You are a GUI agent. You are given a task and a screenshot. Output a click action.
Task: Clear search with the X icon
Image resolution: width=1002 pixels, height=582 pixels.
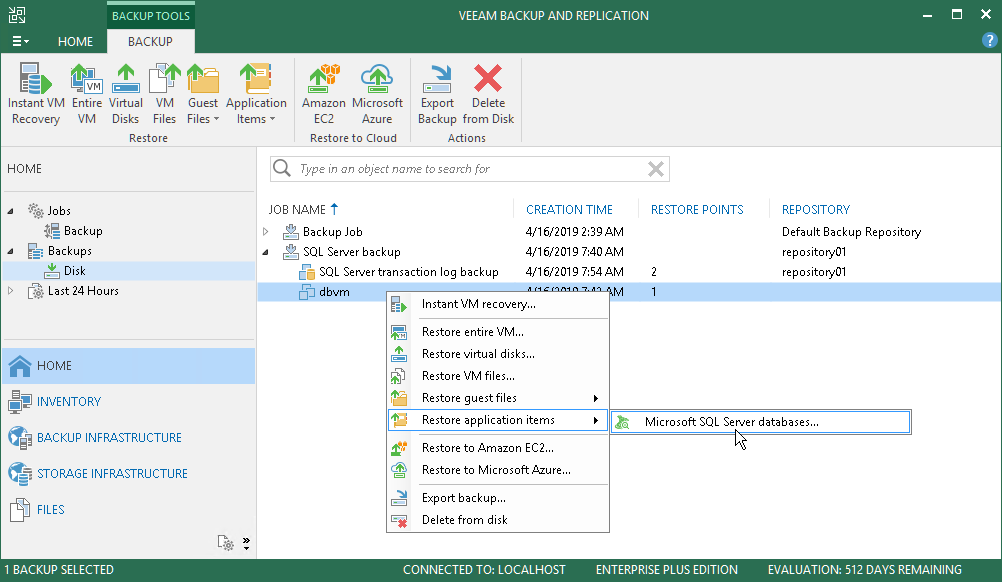[x=656, y=169]
